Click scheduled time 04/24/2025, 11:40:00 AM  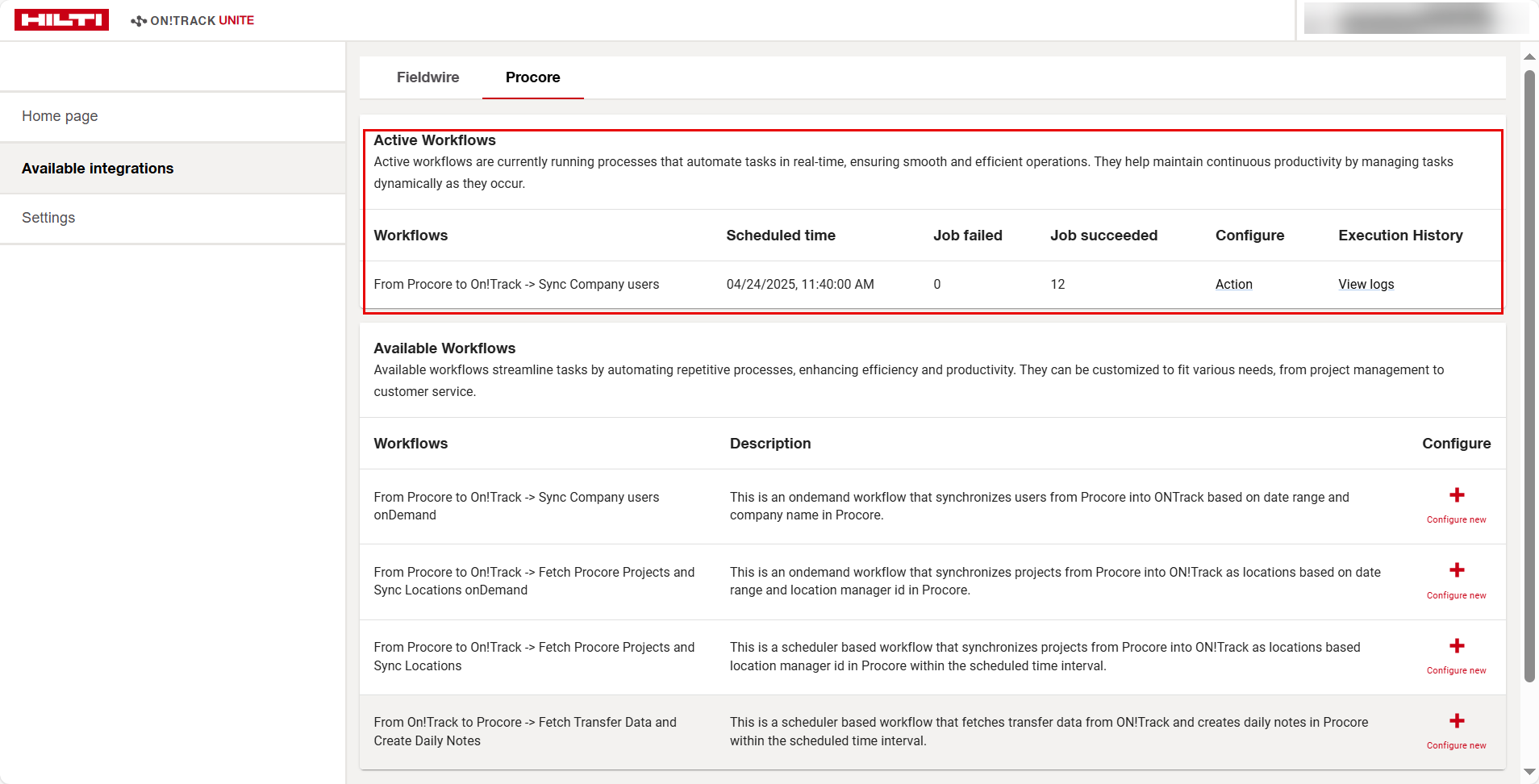[x=800, y=284]
